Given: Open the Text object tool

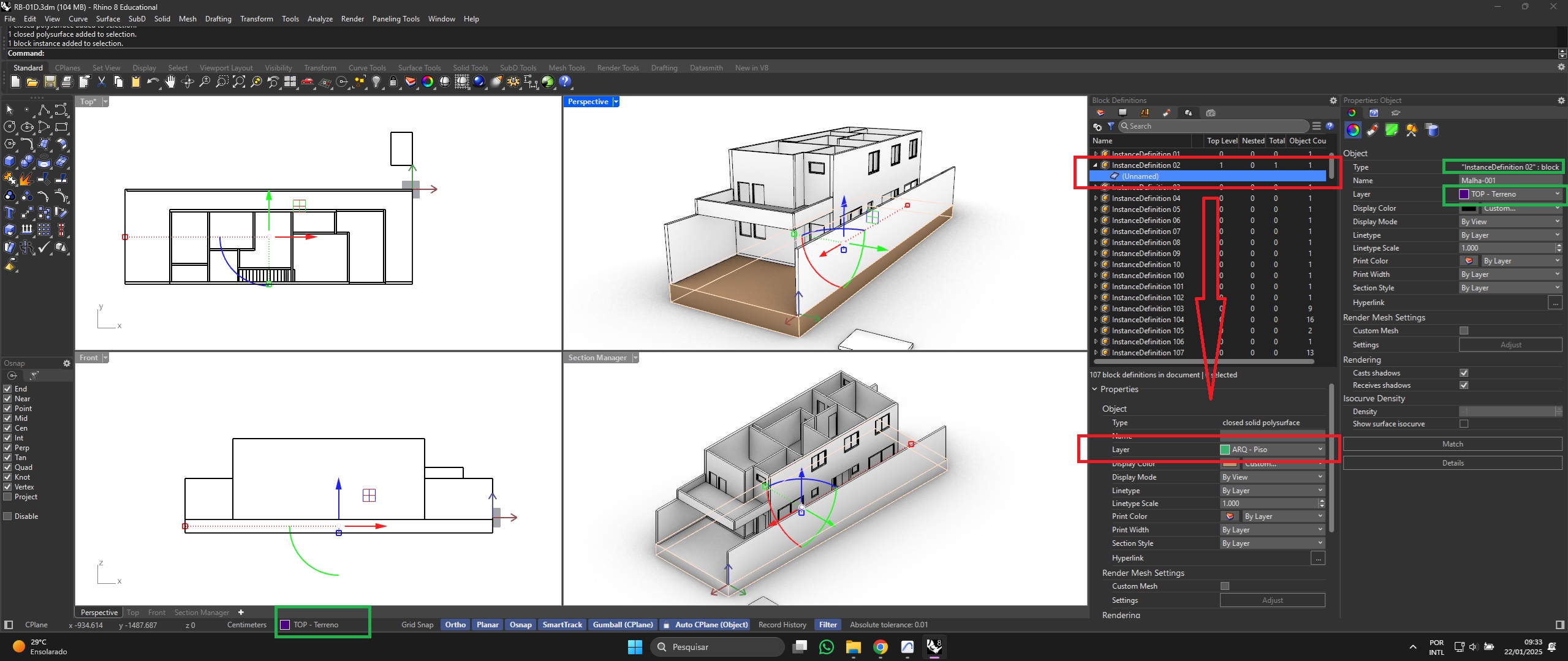Looking at the screenshot, I should point(10,213).
